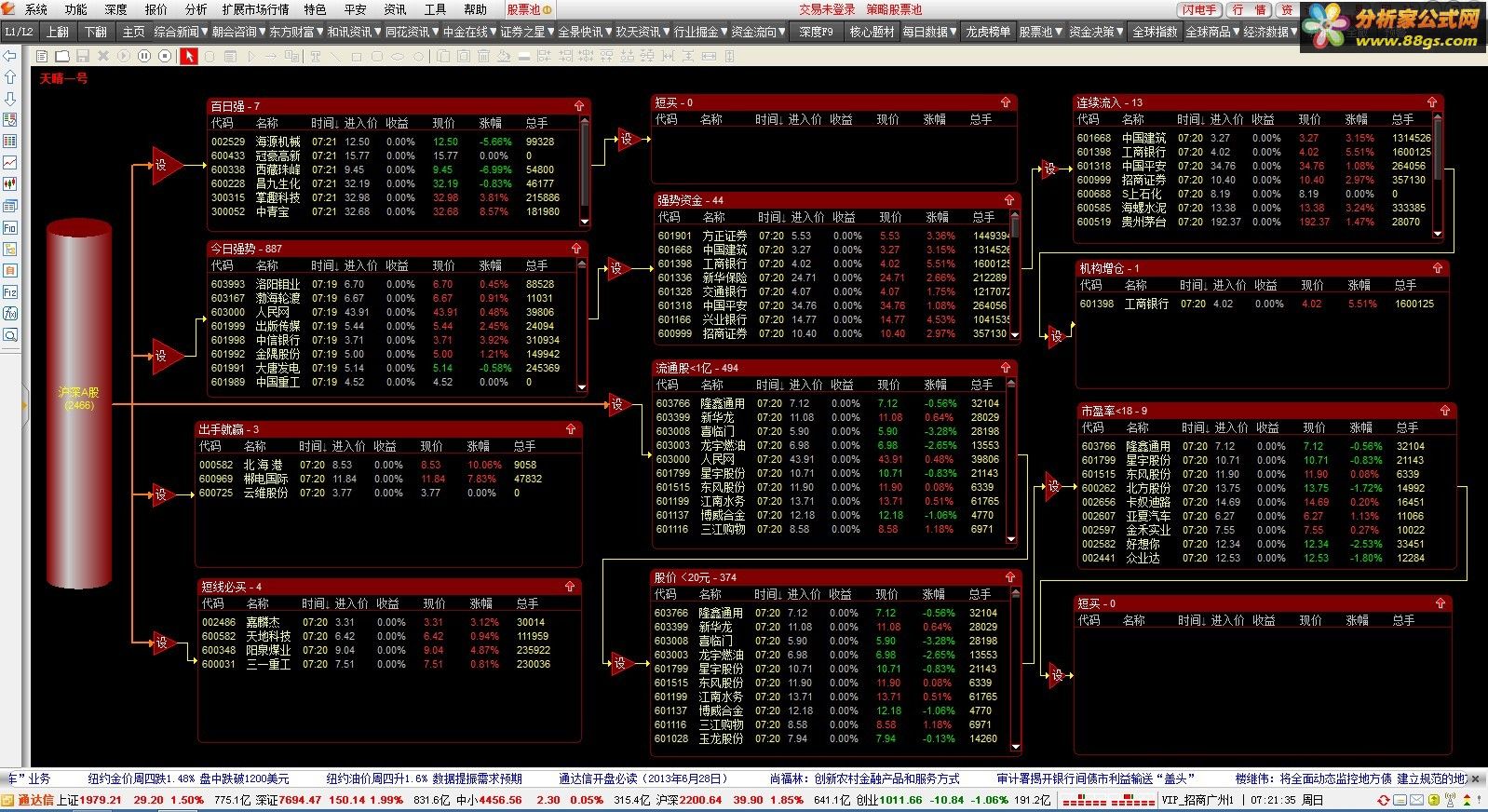Click the back arrow in left sidebar
This screenshot has height=812, width=1488.
[10, 56]
